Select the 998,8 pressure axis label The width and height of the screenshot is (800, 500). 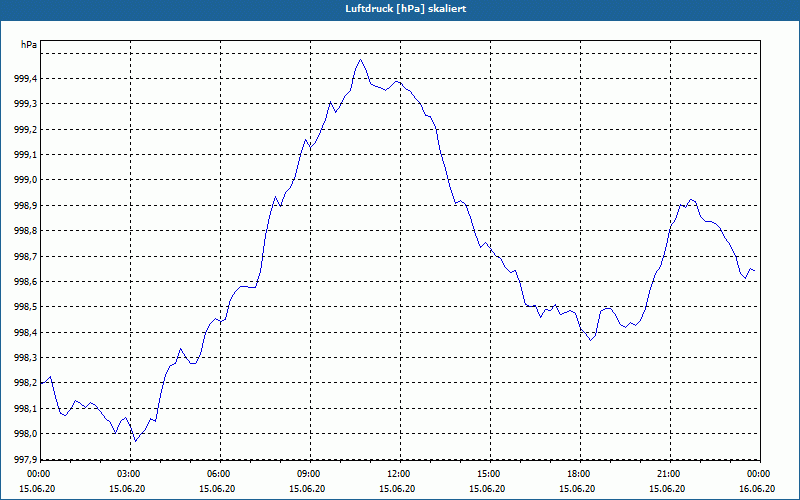[26, 231]
